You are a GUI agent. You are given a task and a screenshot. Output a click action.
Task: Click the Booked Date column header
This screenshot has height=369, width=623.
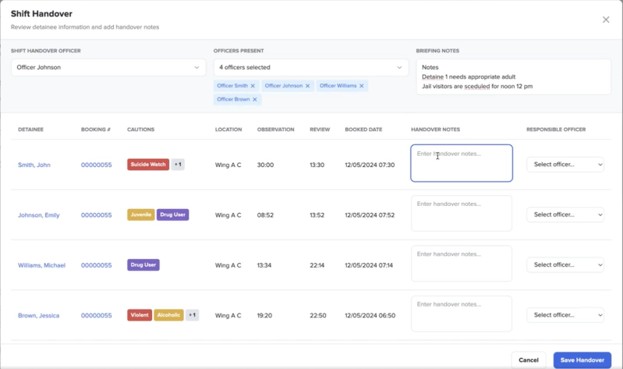(x=364, y=129)
